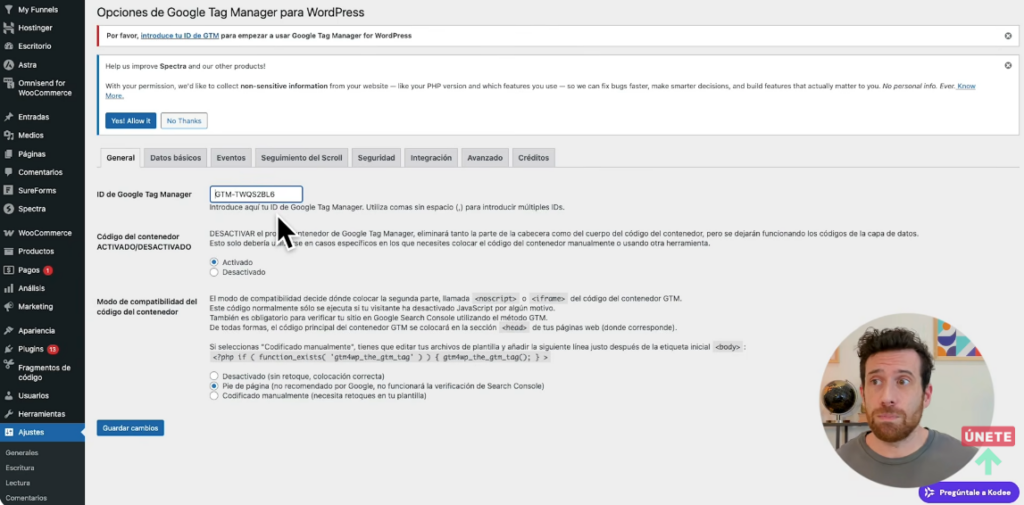Follow the introduce tu ID de GTM link

click(x=180, y=36)
